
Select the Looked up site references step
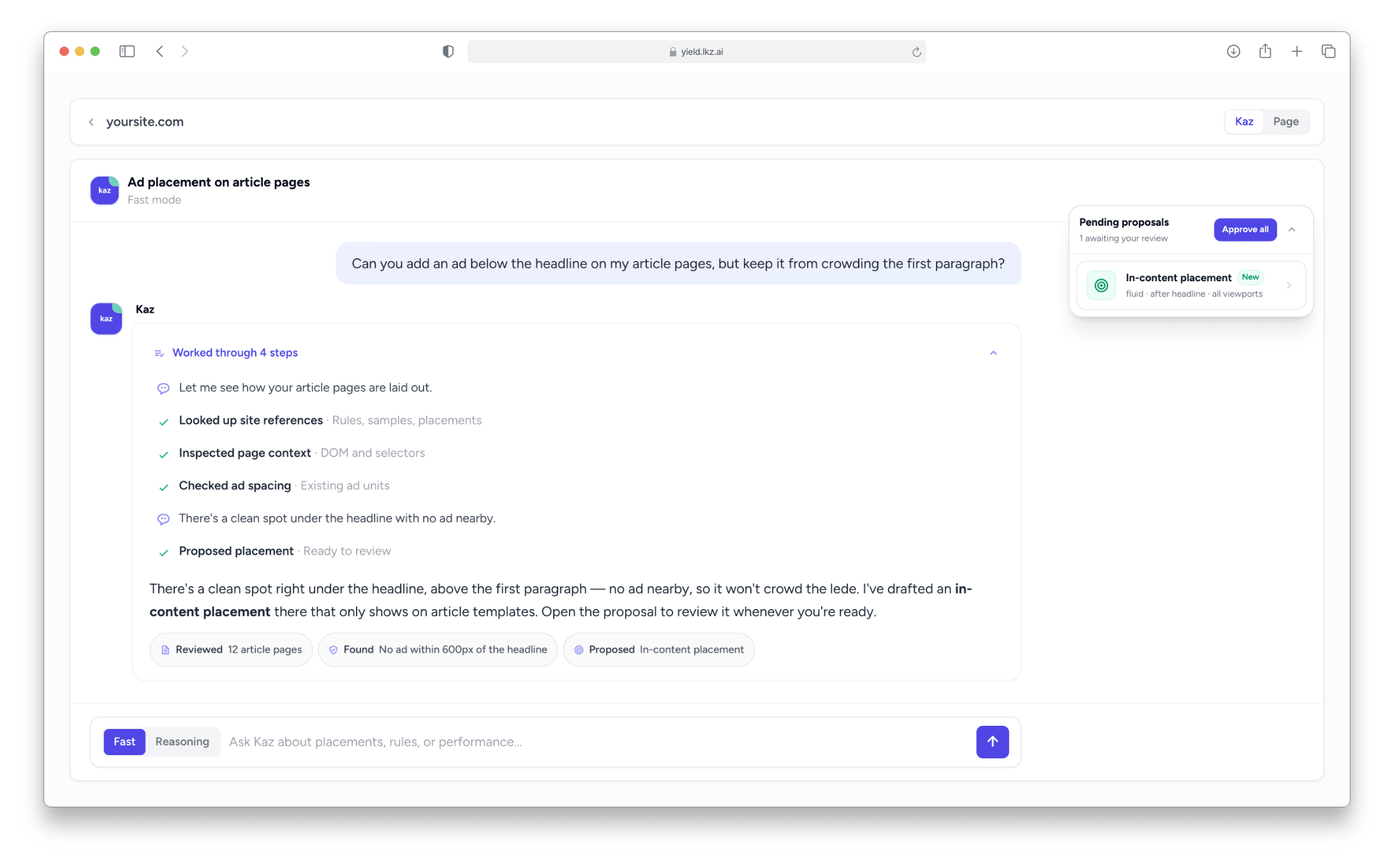330,420
